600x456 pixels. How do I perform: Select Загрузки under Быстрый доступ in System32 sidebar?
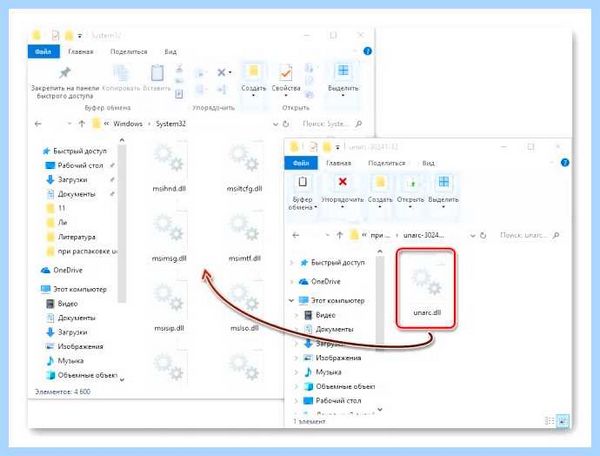pos(67,179)
